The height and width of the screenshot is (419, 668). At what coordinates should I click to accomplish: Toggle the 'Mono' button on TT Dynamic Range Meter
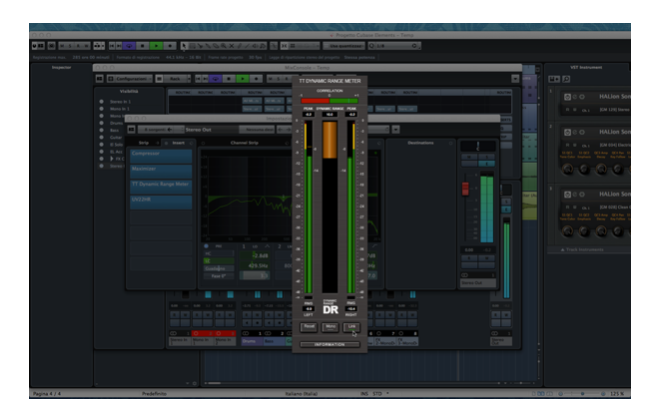(330, 327)
